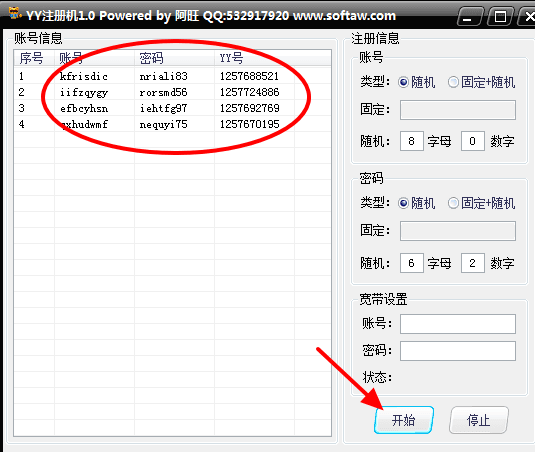Click the 宽带设置 密码 input field
This screenshot has height=452, width=535.
(x=458, y=351)
